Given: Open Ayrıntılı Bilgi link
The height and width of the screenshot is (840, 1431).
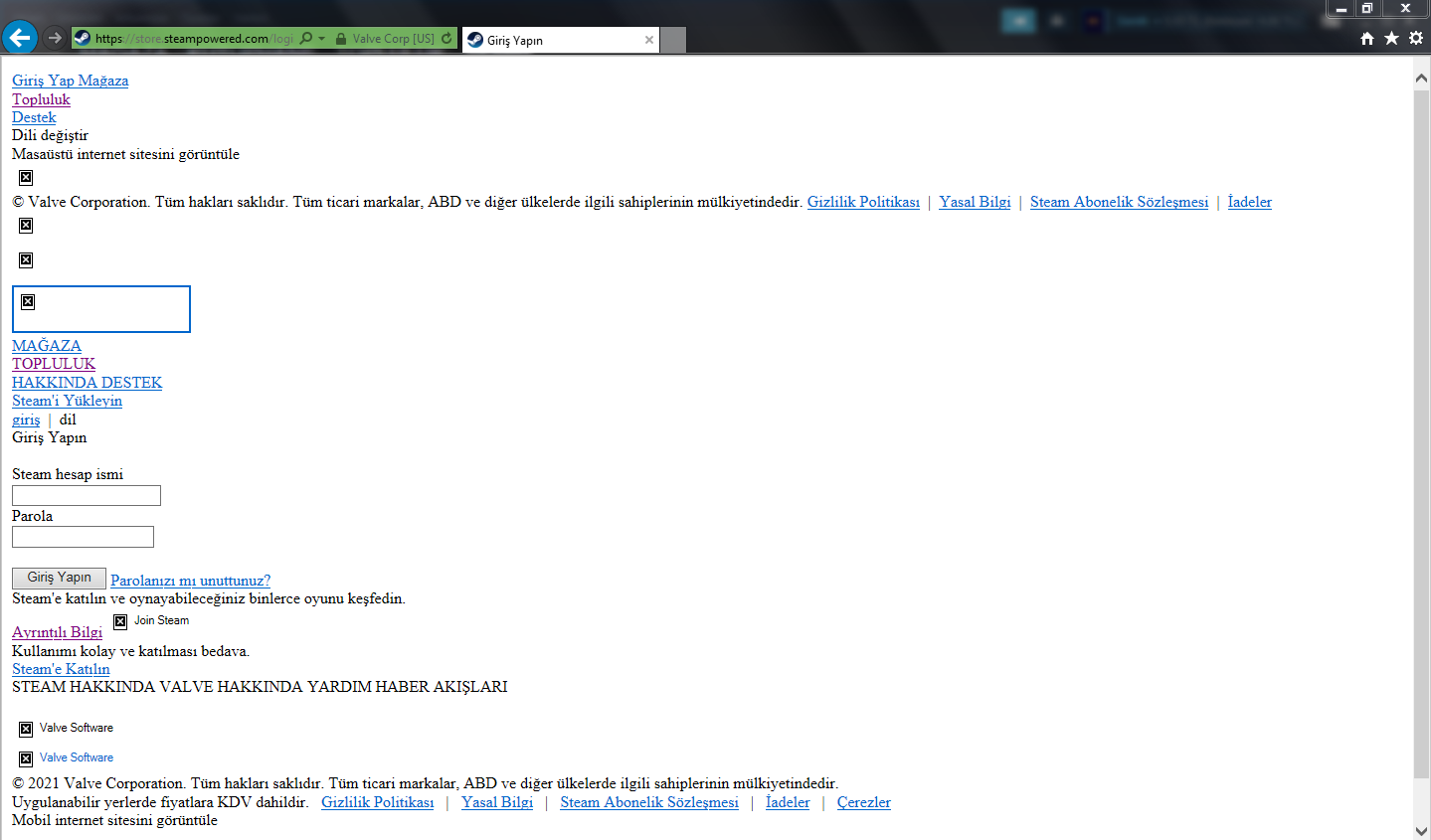Looking at the screenshot, I should [57, 632].
